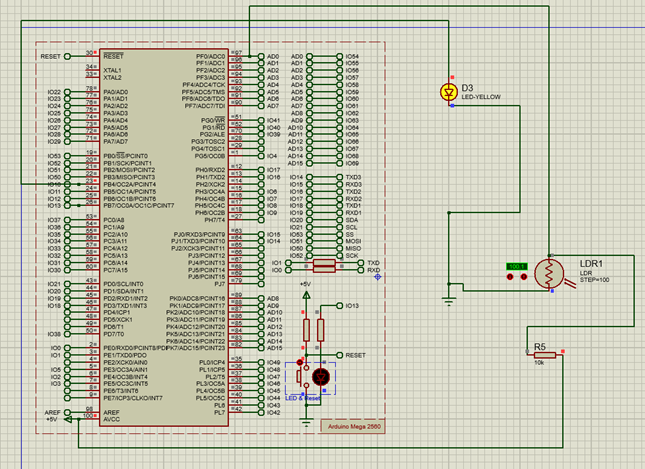This screenshot has width=645, height=469.
Task: Click the blue origin marker near RXD
Action: click(x=377, y=276)
